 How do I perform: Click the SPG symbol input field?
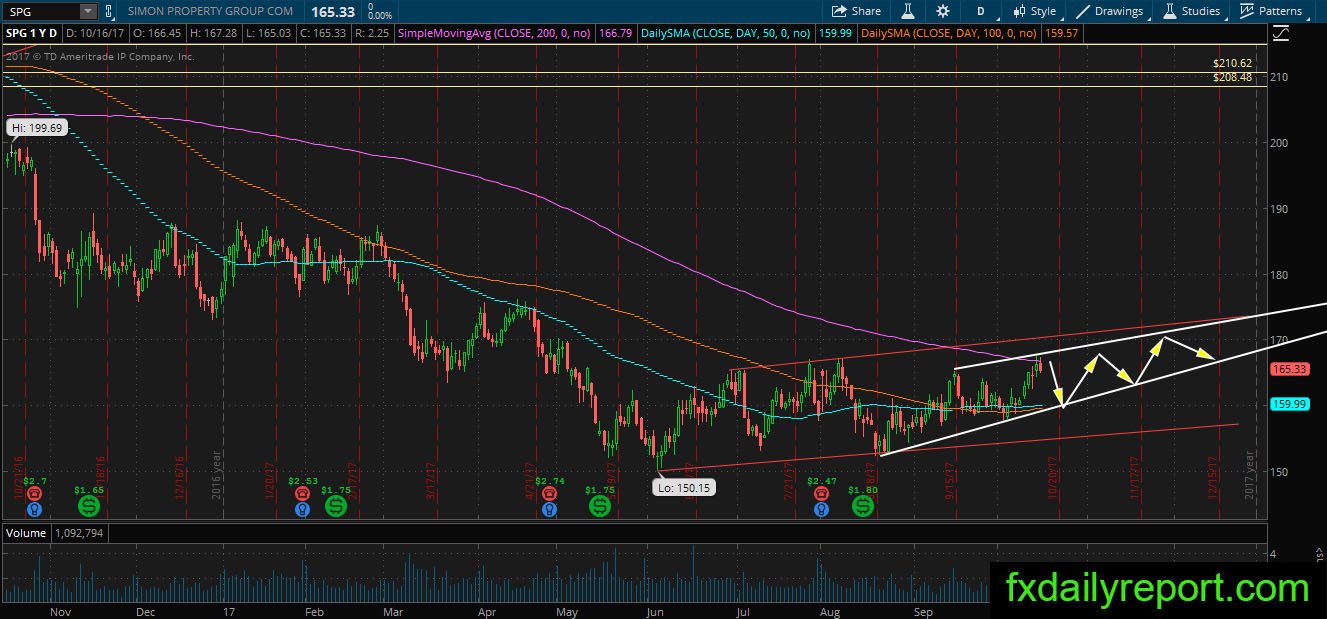click(x=40, y=11)
